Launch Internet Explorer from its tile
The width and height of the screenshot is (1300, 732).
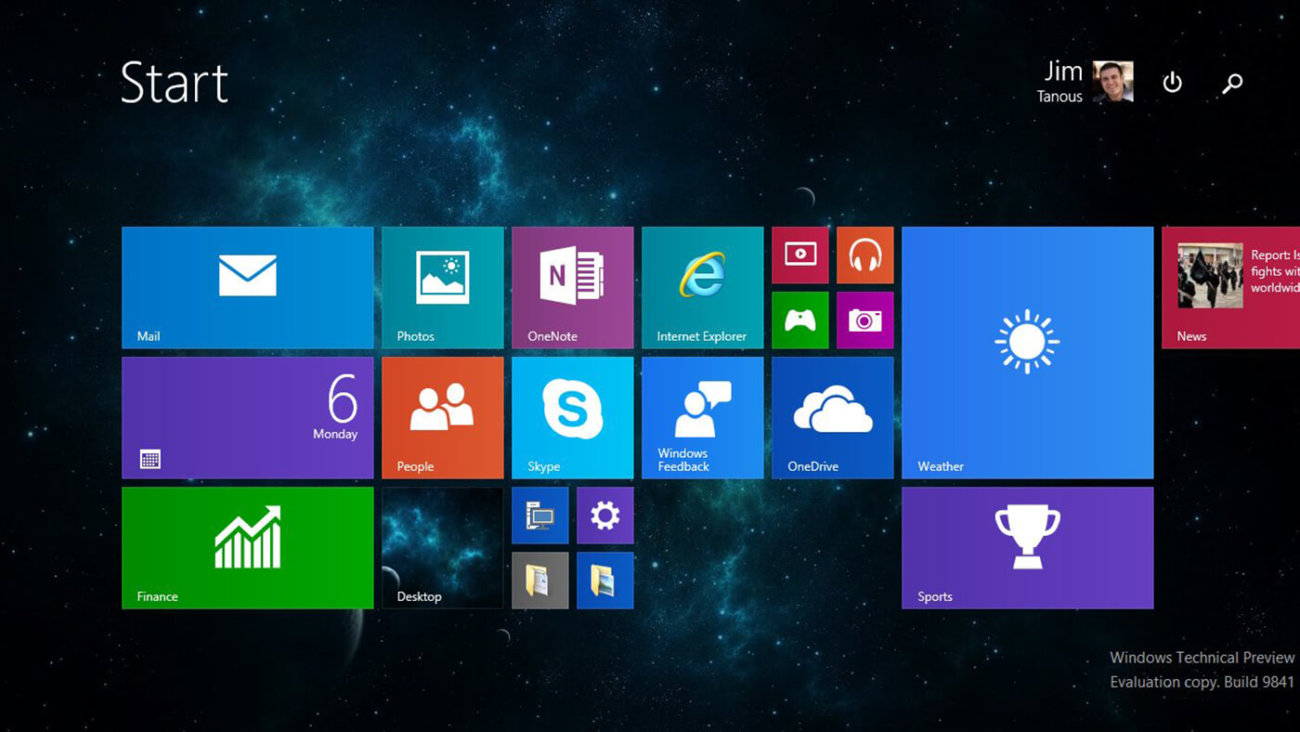click(701, 287)
